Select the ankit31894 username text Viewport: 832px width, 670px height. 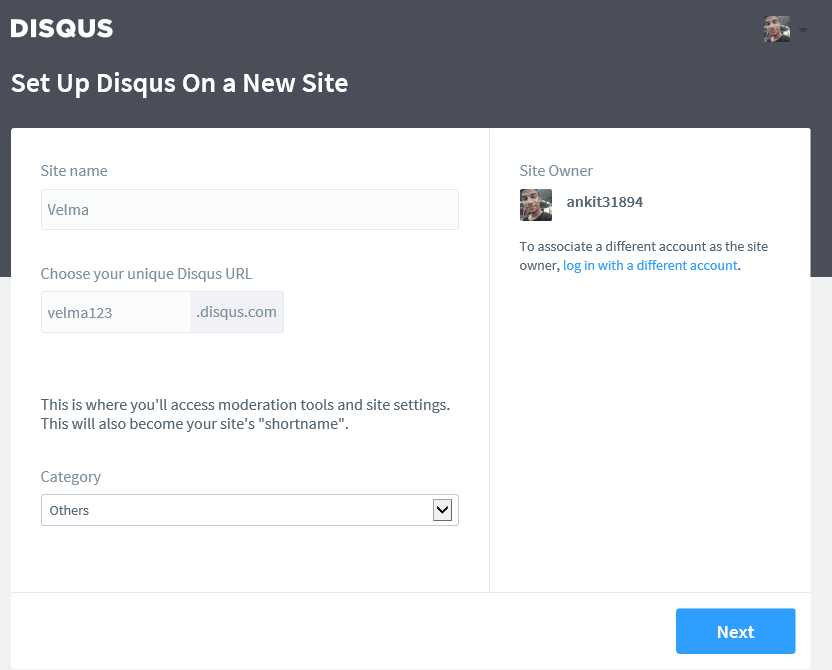[604, 202]
